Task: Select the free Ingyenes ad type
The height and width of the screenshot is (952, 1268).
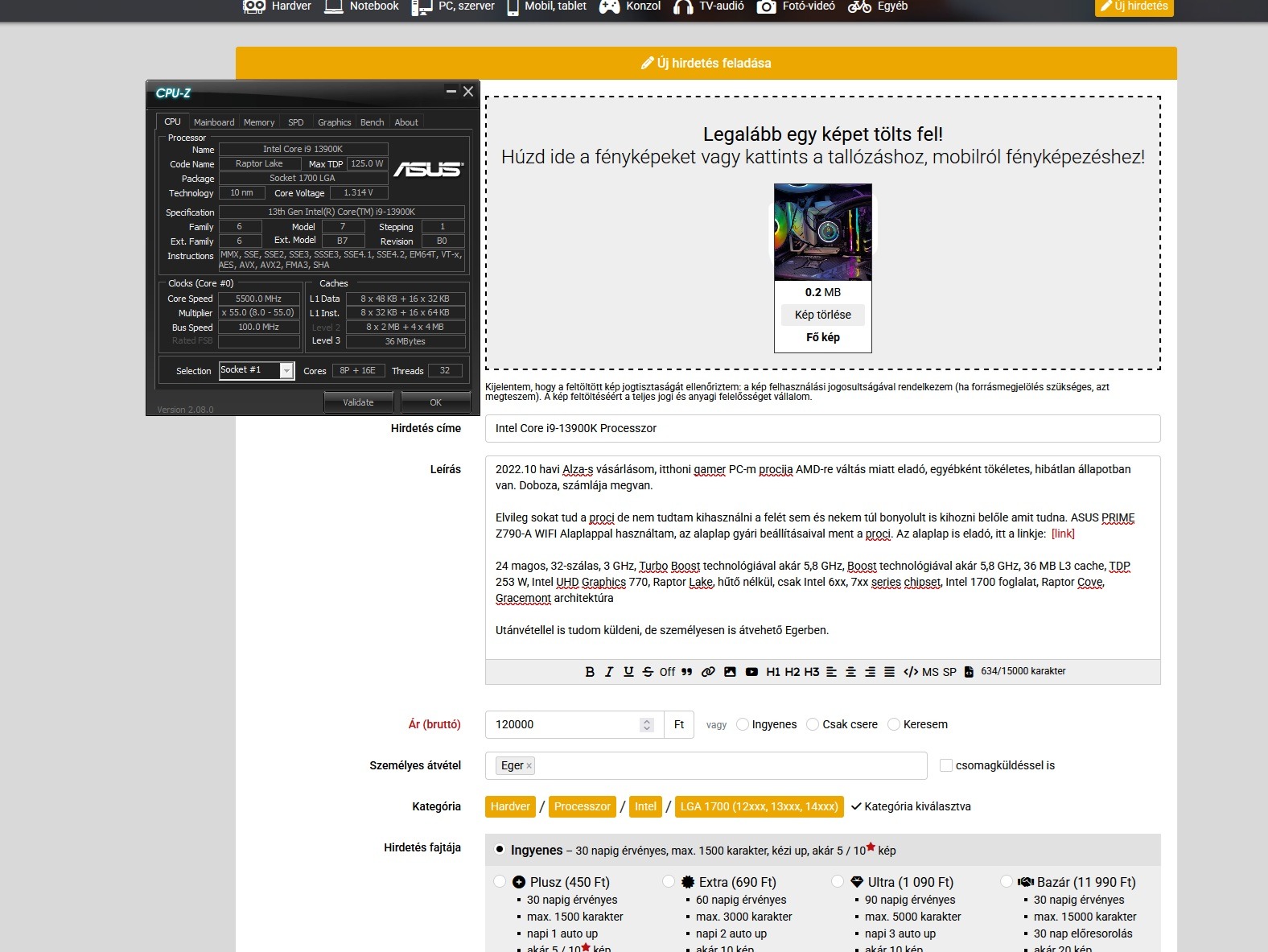Action: pos(500,849)
